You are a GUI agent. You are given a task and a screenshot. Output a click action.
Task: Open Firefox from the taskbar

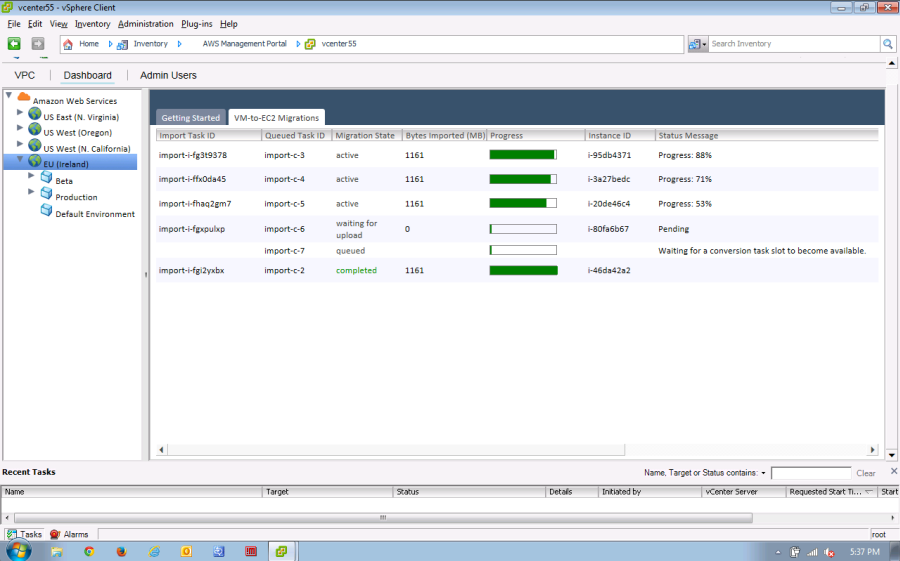coord(122,551)
